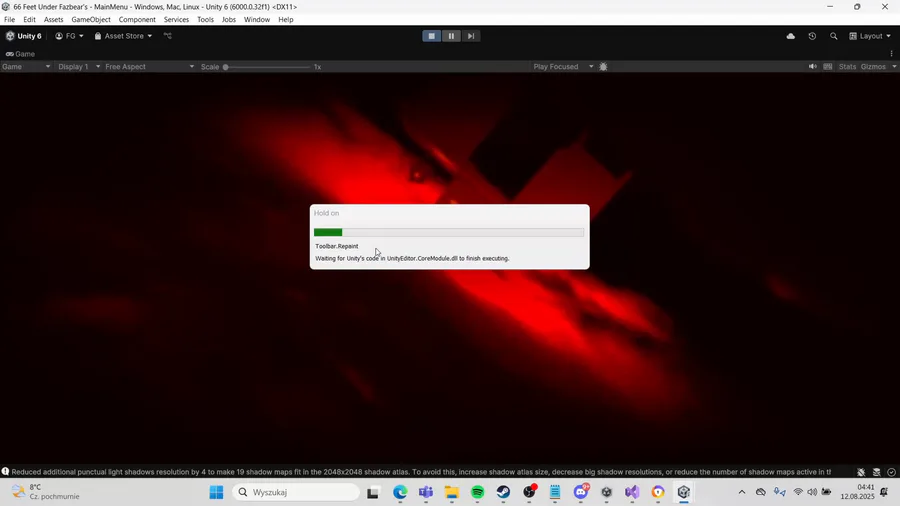Screen dimensions: 900x506
Task: Open the undo history icon
Action: point(812,36)
